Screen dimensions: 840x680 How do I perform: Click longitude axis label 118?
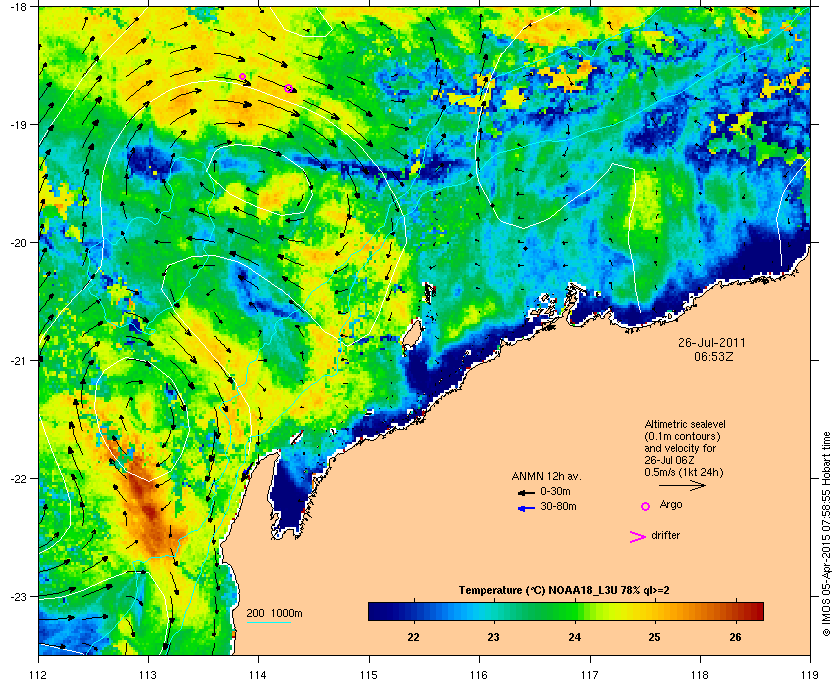[700, 675]
